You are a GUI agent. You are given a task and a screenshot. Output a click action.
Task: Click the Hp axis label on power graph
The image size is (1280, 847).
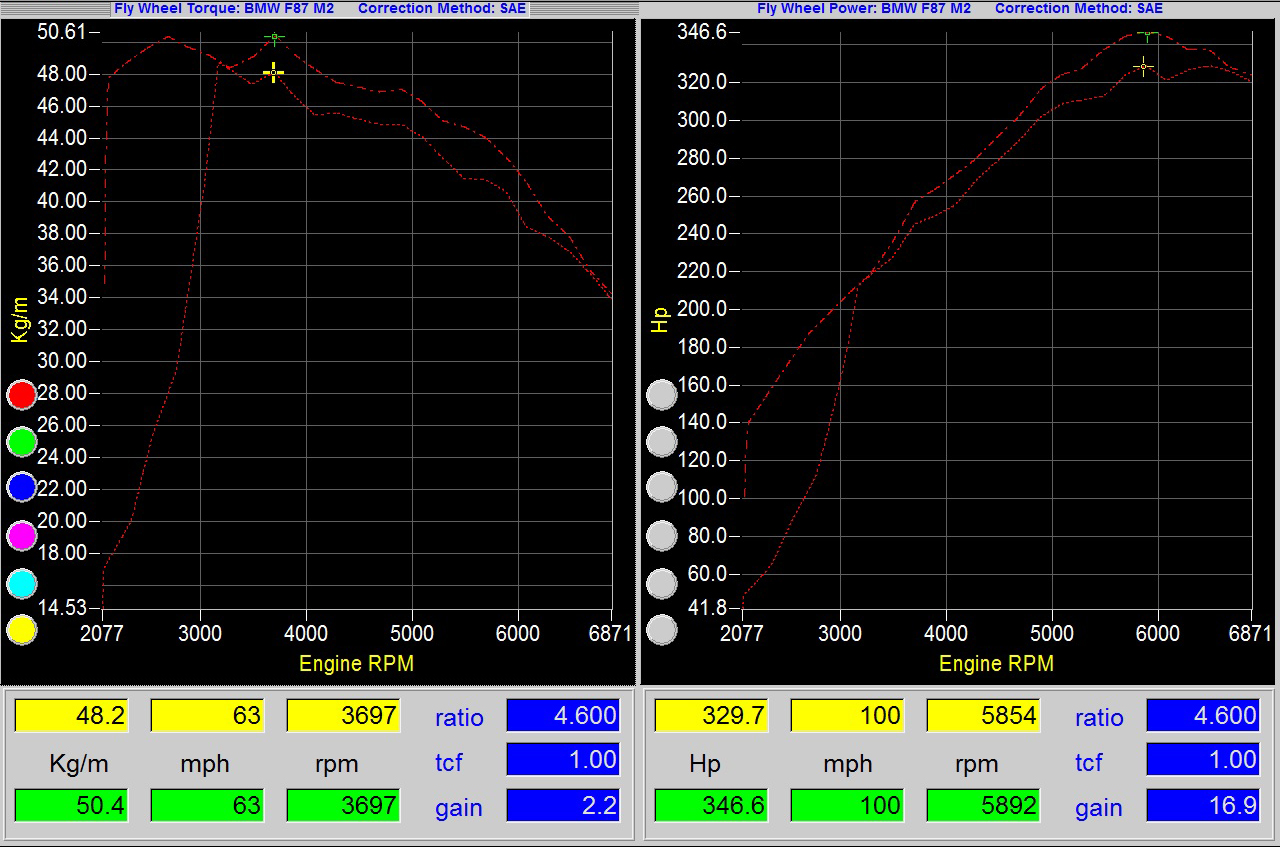click(x=660, y=320)
